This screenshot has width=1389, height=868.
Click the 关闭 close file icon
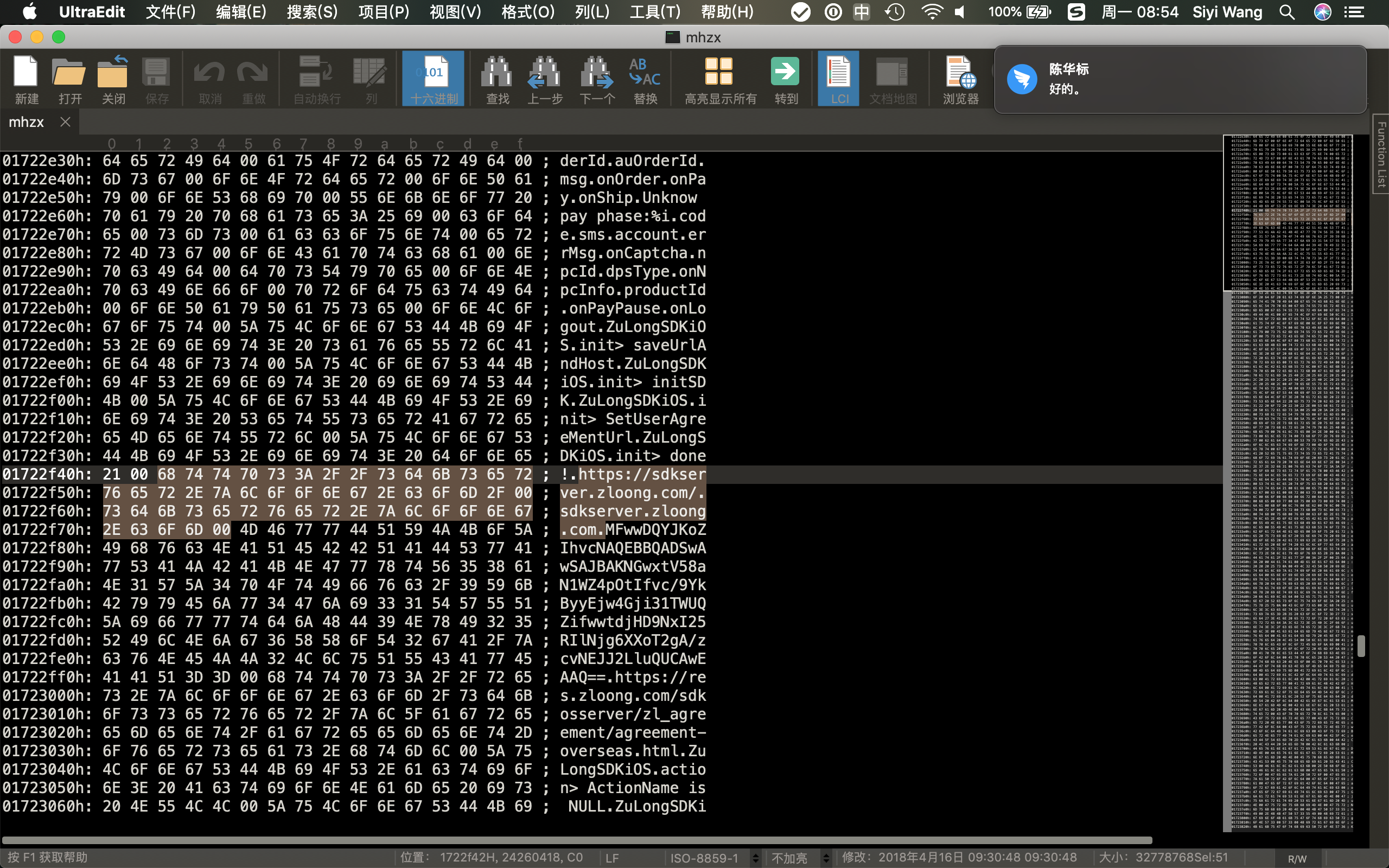tap(113, 79)
